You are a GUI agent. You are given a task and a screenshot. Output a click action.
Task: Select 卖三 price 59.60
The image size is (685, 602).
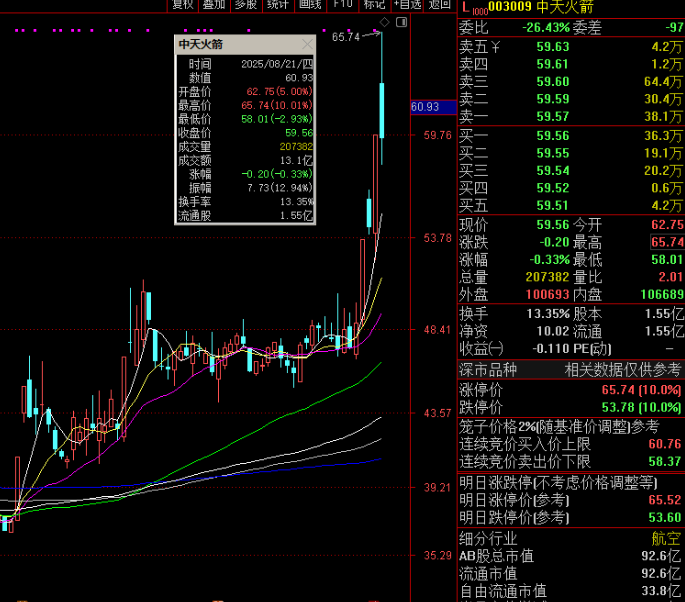(x=553, y=82)
